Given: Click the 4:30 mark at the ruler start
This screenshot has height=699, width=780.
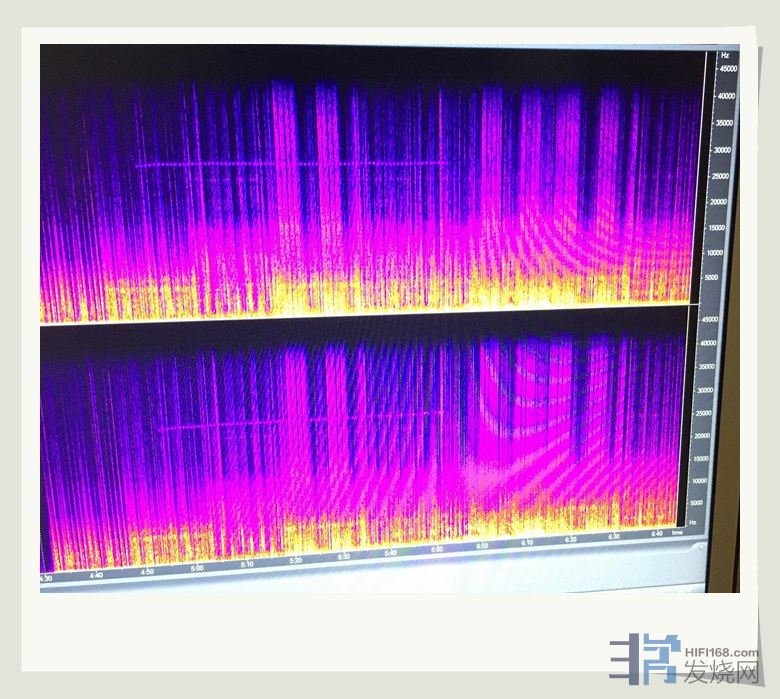Looking at the screenshot, I should [x=46, y=578].
